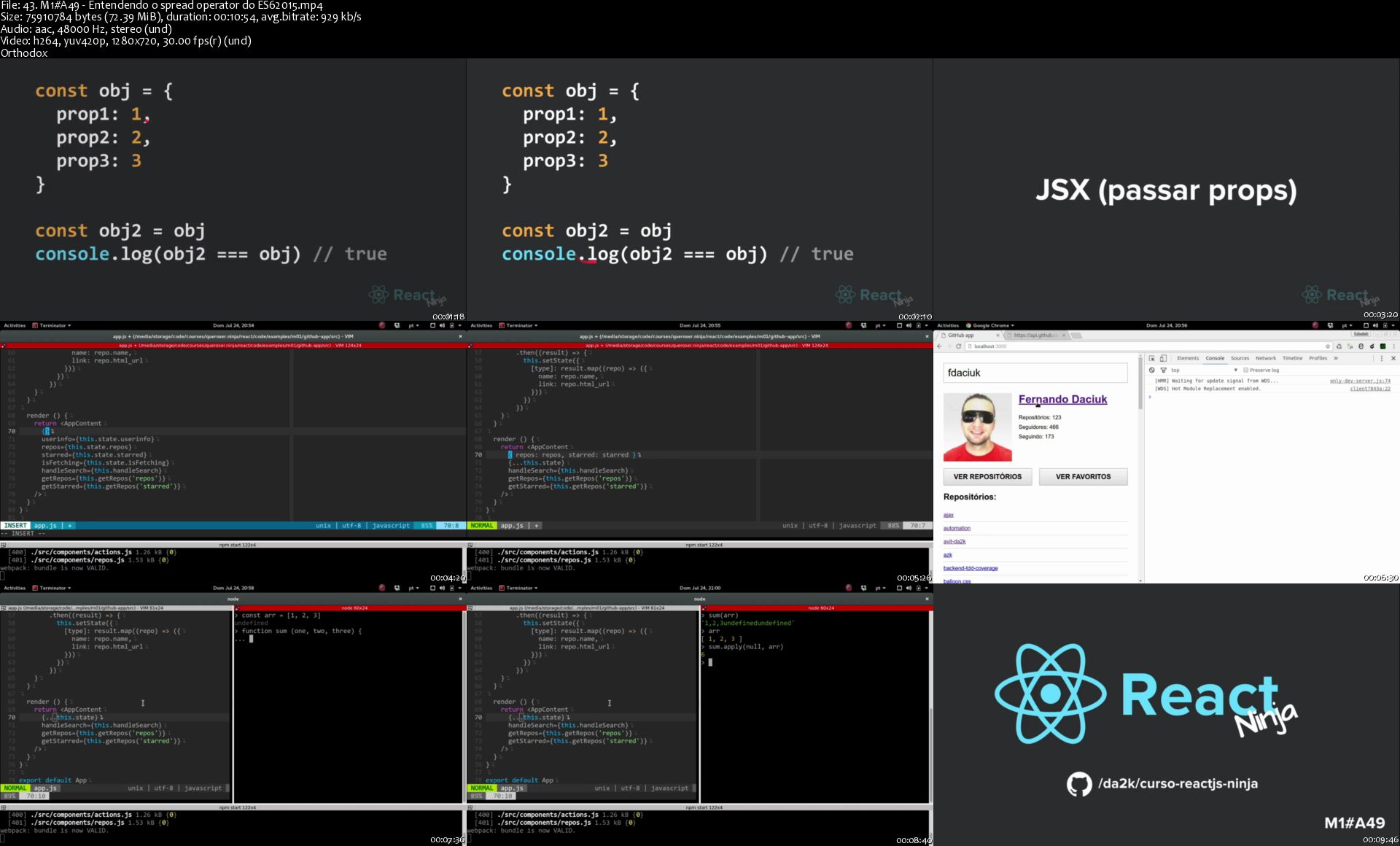
Task: Bookmark the page with the star icon
Action: pyautogui.click(x=1328, y=346)
